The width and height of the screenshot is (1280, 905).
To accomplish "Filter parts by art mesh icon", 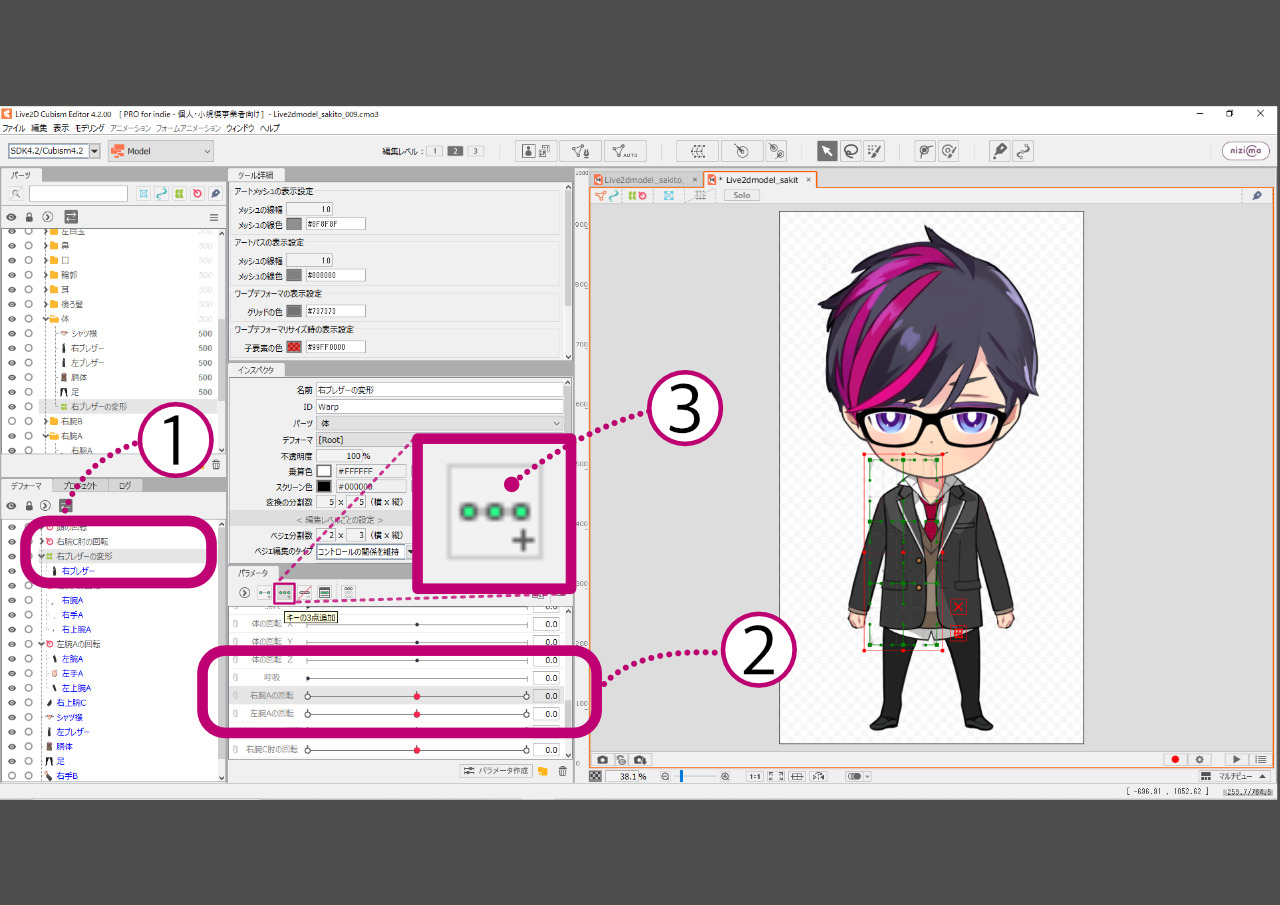I will click(x=144, y=193).
